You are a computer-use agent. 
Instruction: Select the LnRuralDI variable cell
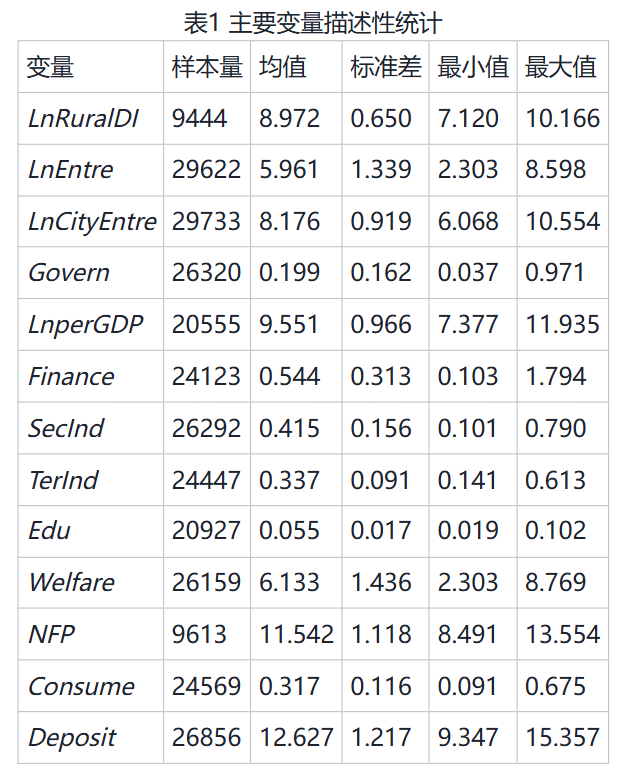(83, 118)
